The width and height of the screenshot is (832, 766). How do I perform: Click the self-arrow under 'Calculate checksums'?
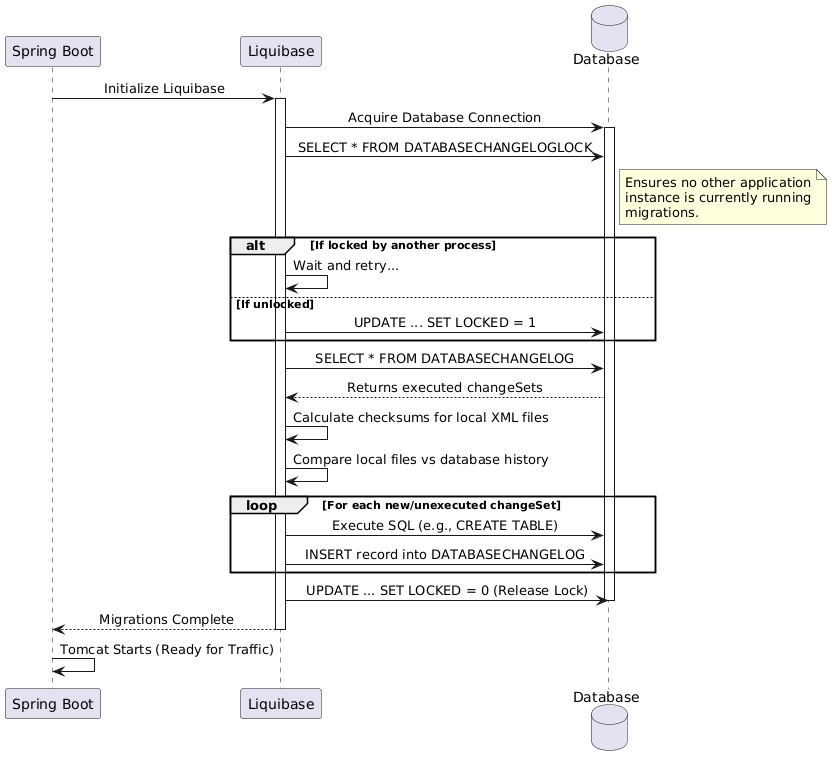(x=307, y=433)
